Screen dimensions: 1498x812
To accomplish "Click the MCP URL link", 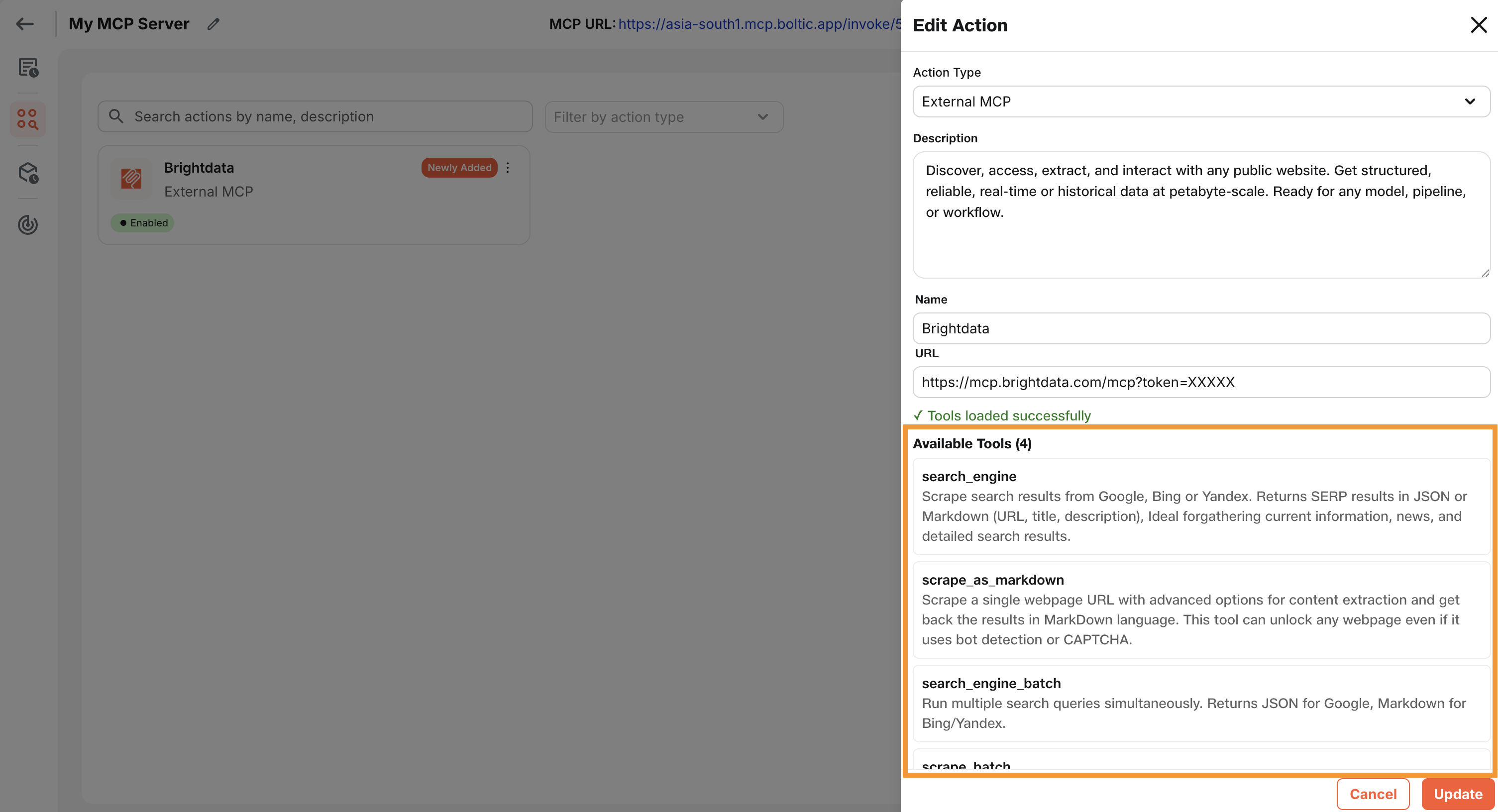I will [758, 24].
